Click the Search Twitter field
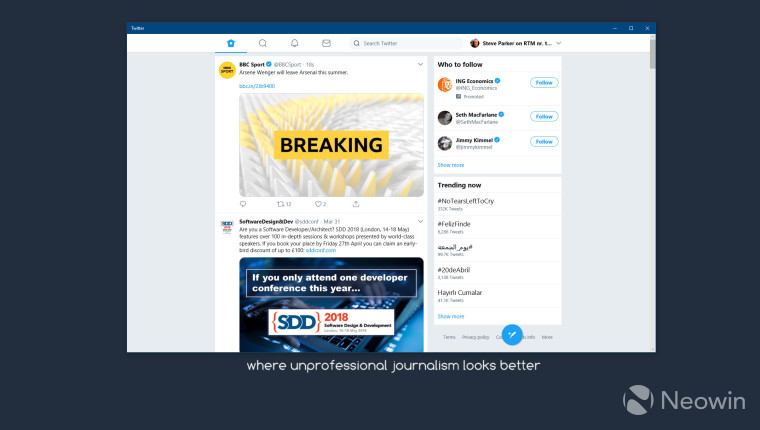The height and width of the screenshot is (430, 760). point(406,43)
